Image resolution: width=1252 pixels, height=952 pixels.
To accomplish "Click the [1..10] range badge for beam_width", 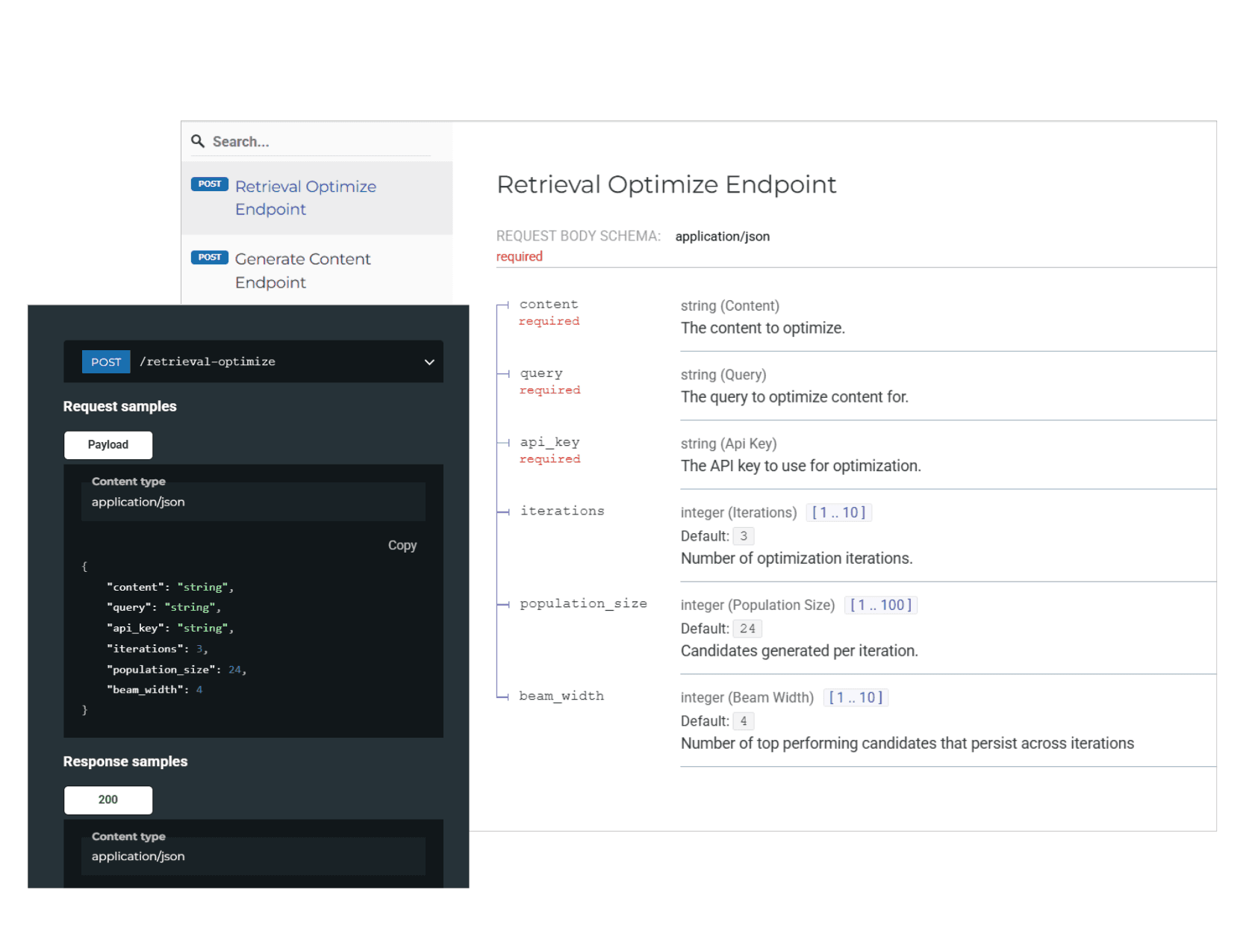I will [856, 697].
